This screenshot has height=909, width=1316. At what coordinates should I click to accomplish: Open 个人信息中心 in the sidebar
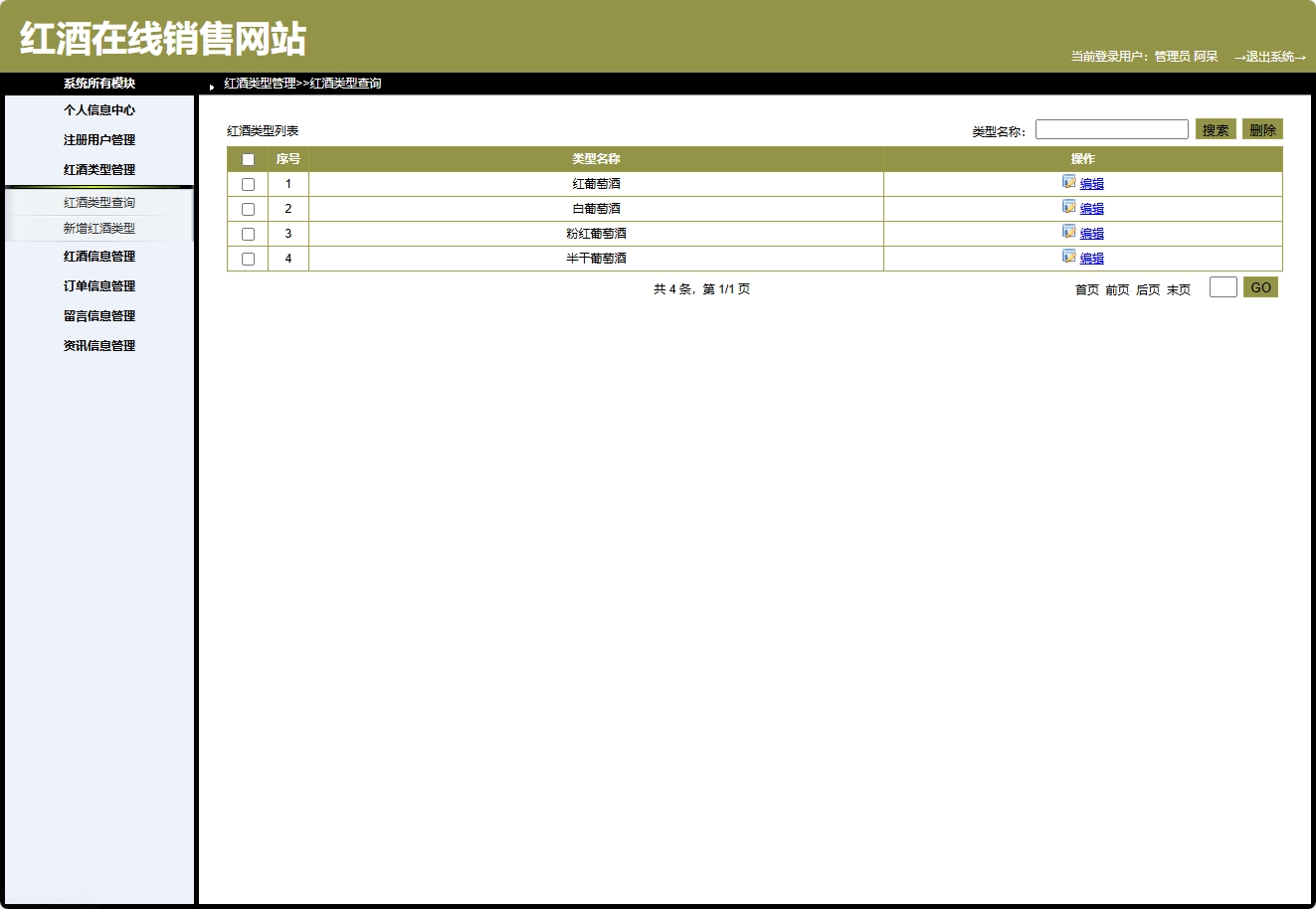coord(98,109)
